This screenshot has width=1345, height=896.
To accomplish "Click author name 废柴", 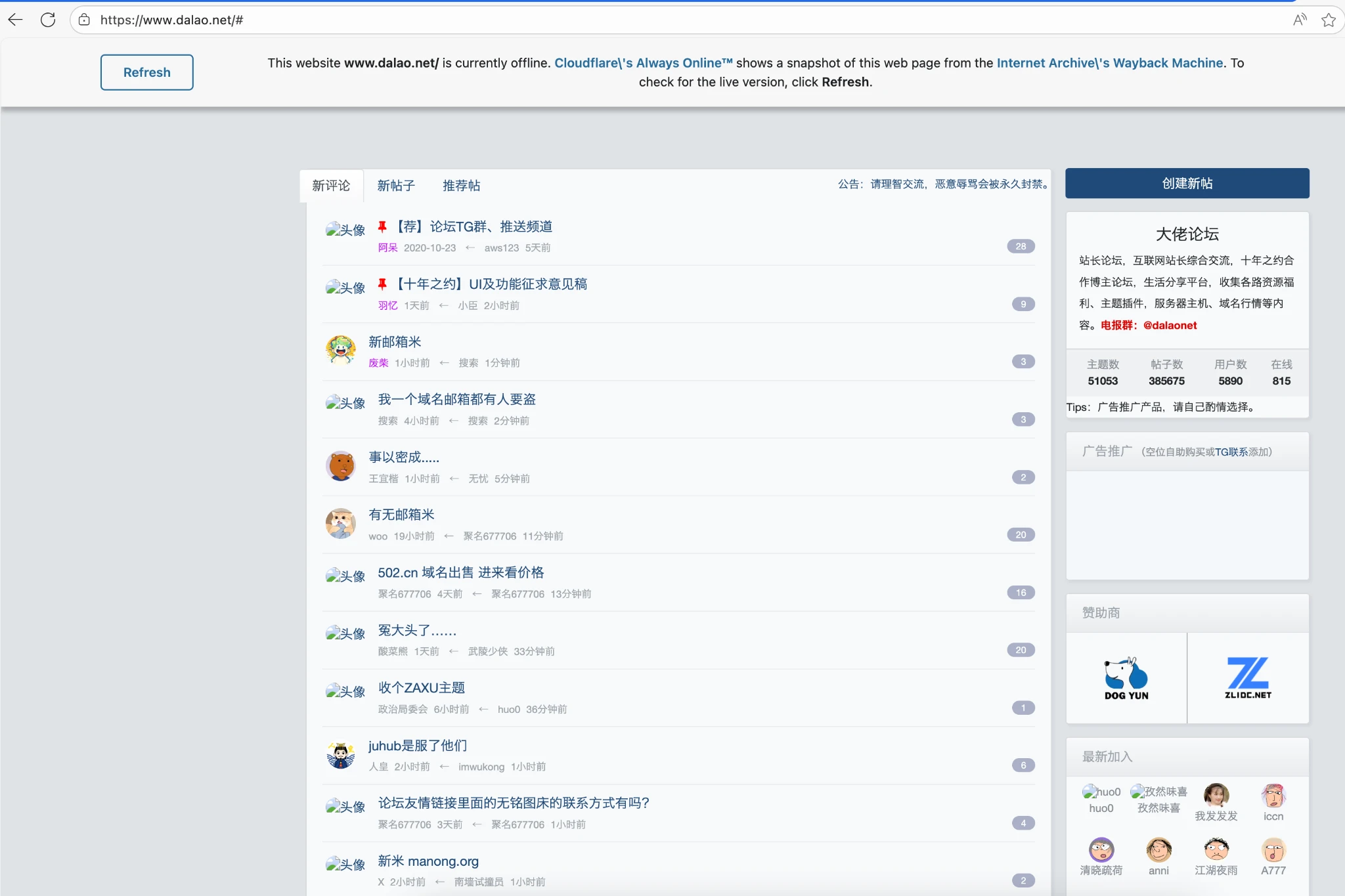I will (x=378, y=362).
